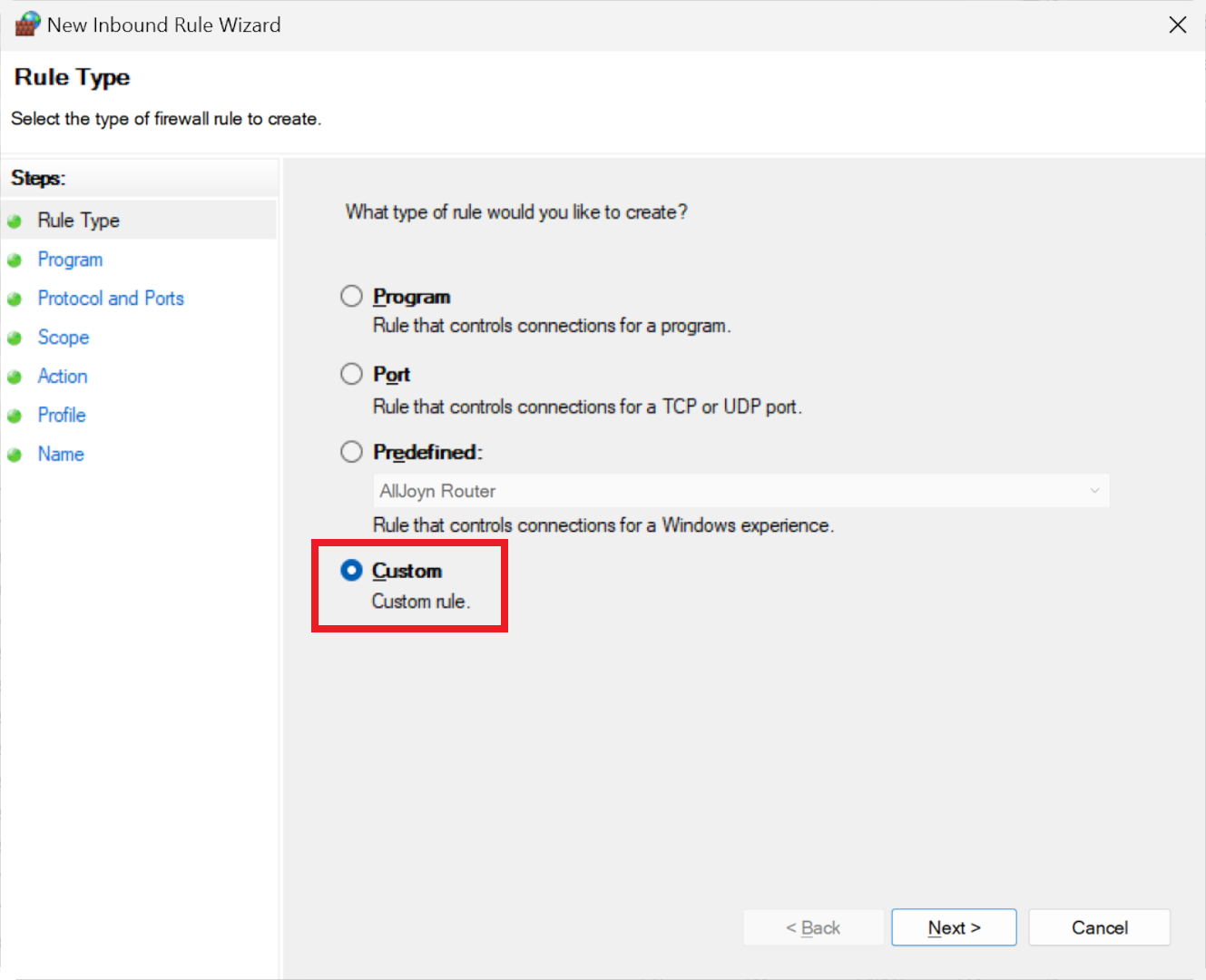This screenshot has height=980, width=1206.
Task: Go to Protocol and Ports step
Action: (111, 299)
